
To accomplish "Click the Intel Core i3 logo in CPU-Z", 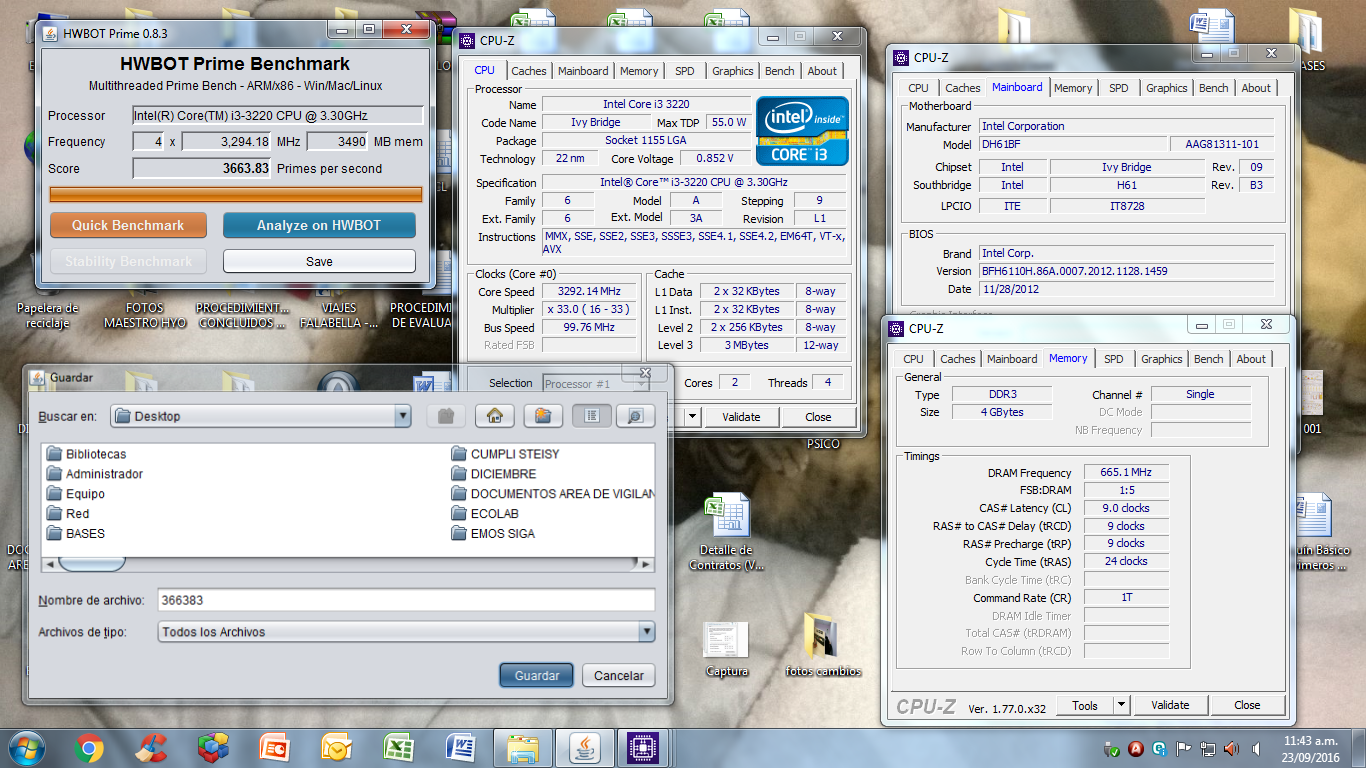I will tap(802, 130).
